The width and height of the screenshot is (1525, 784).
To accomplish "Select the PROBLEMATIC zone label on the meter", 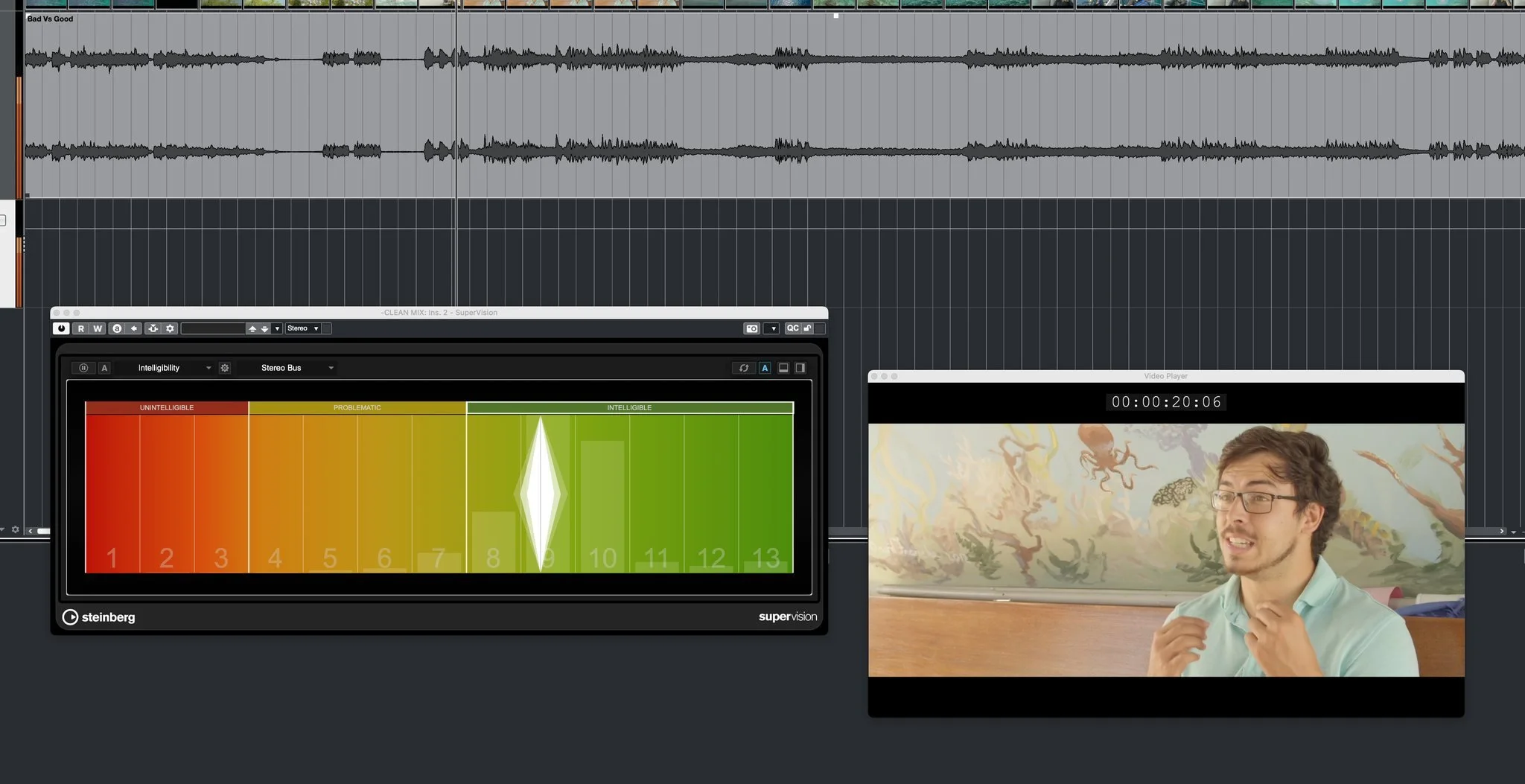I will point(357,407).
